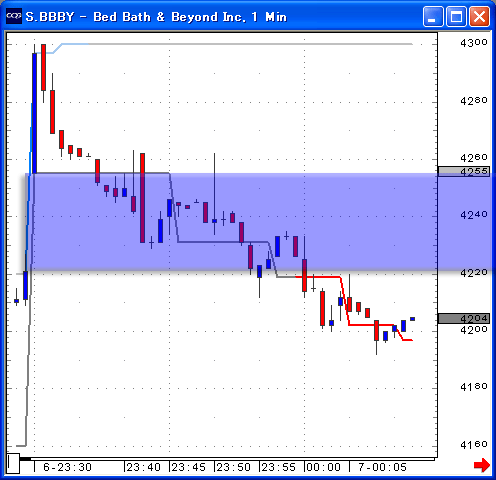This screenshot has height=480, width=496.
Task: Click the 6-23:30 time axis label
Action: [67, 467]
